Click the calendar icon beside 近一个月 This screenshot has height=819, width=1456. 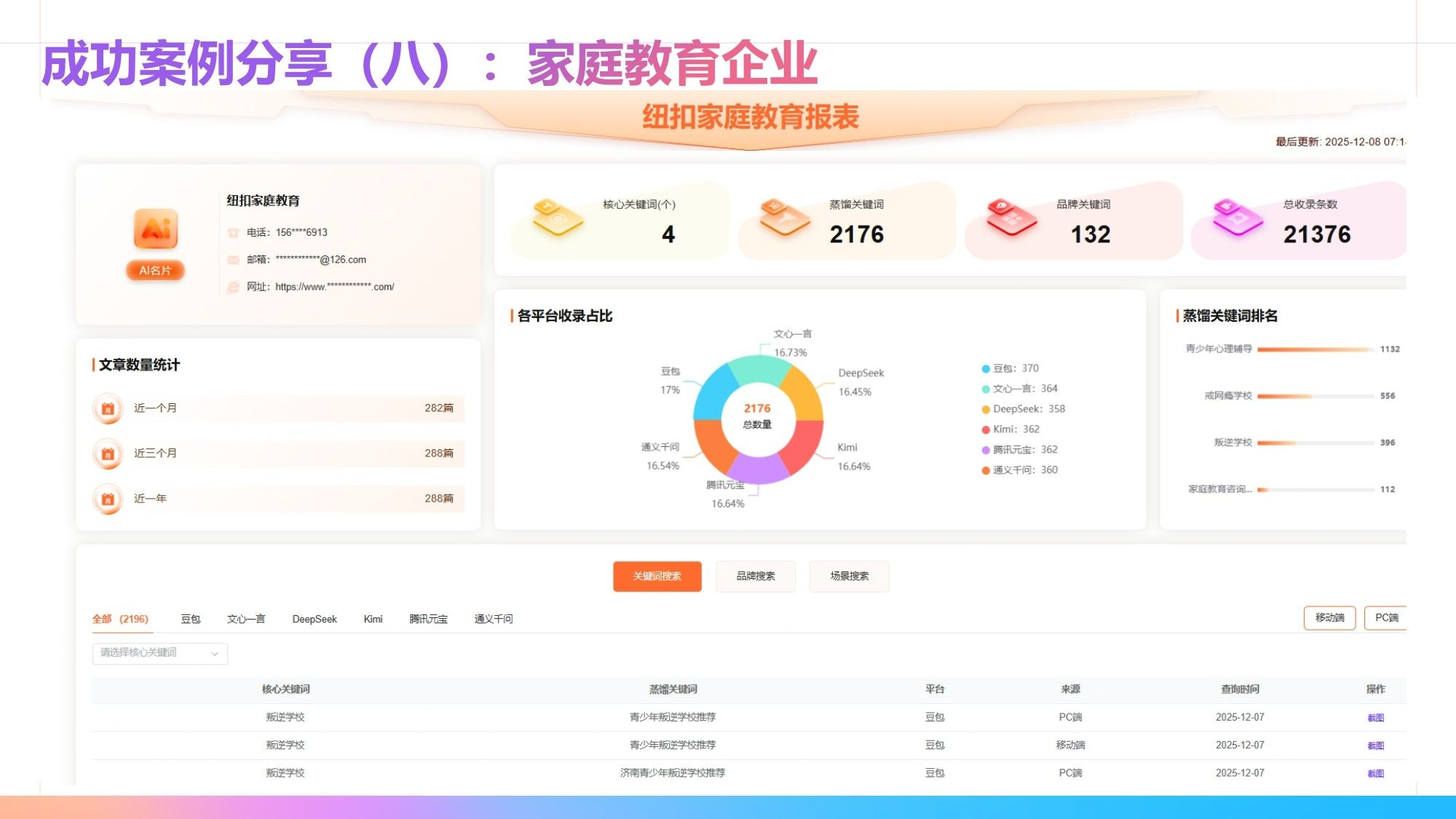coord(108,408)
